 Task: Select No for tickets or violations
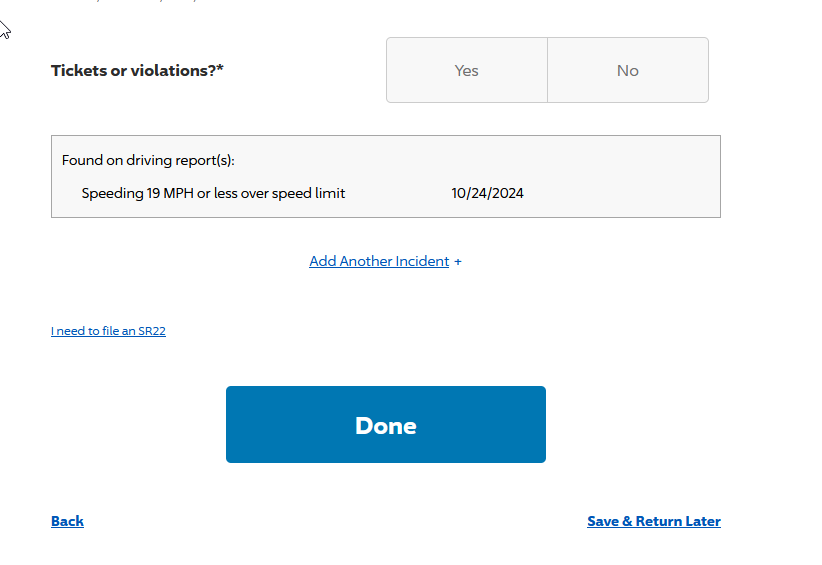click(628, 71)
